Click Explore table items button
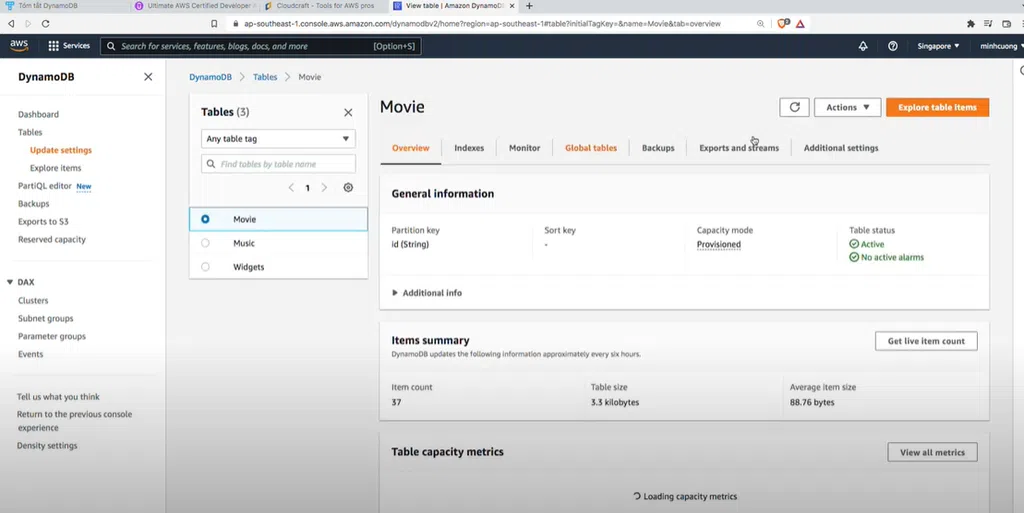The width and height of the screenshot is (1024, 513). [x=937, y=107]
